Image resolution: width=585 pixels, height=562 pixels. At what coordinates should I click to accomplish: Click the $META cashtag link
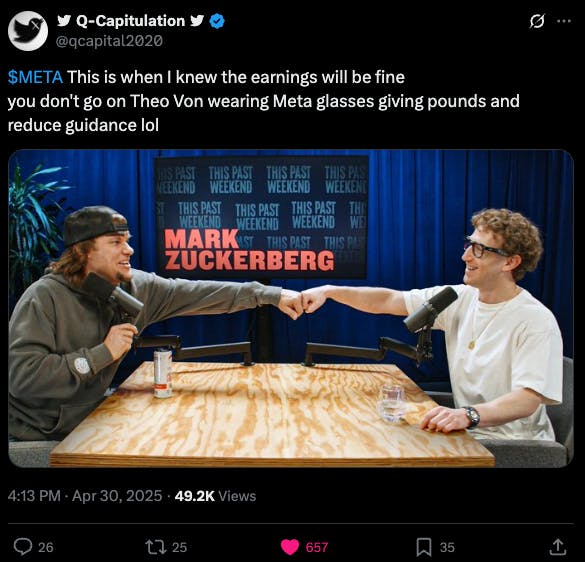[x=35, y=77]
